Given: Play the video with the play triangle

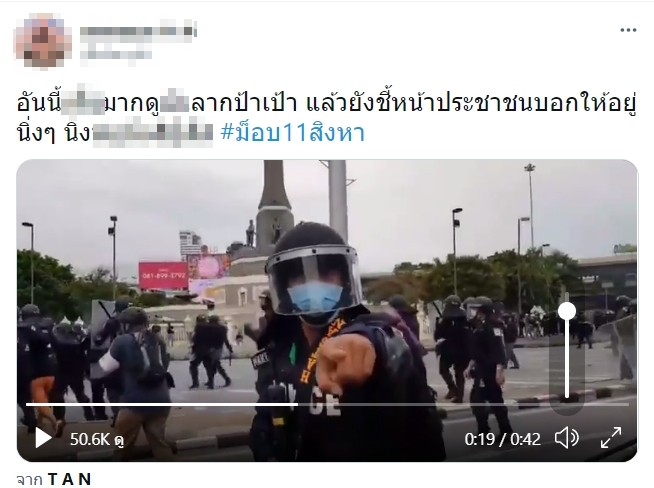Looking at the screenshot, I should click(43, 438).
